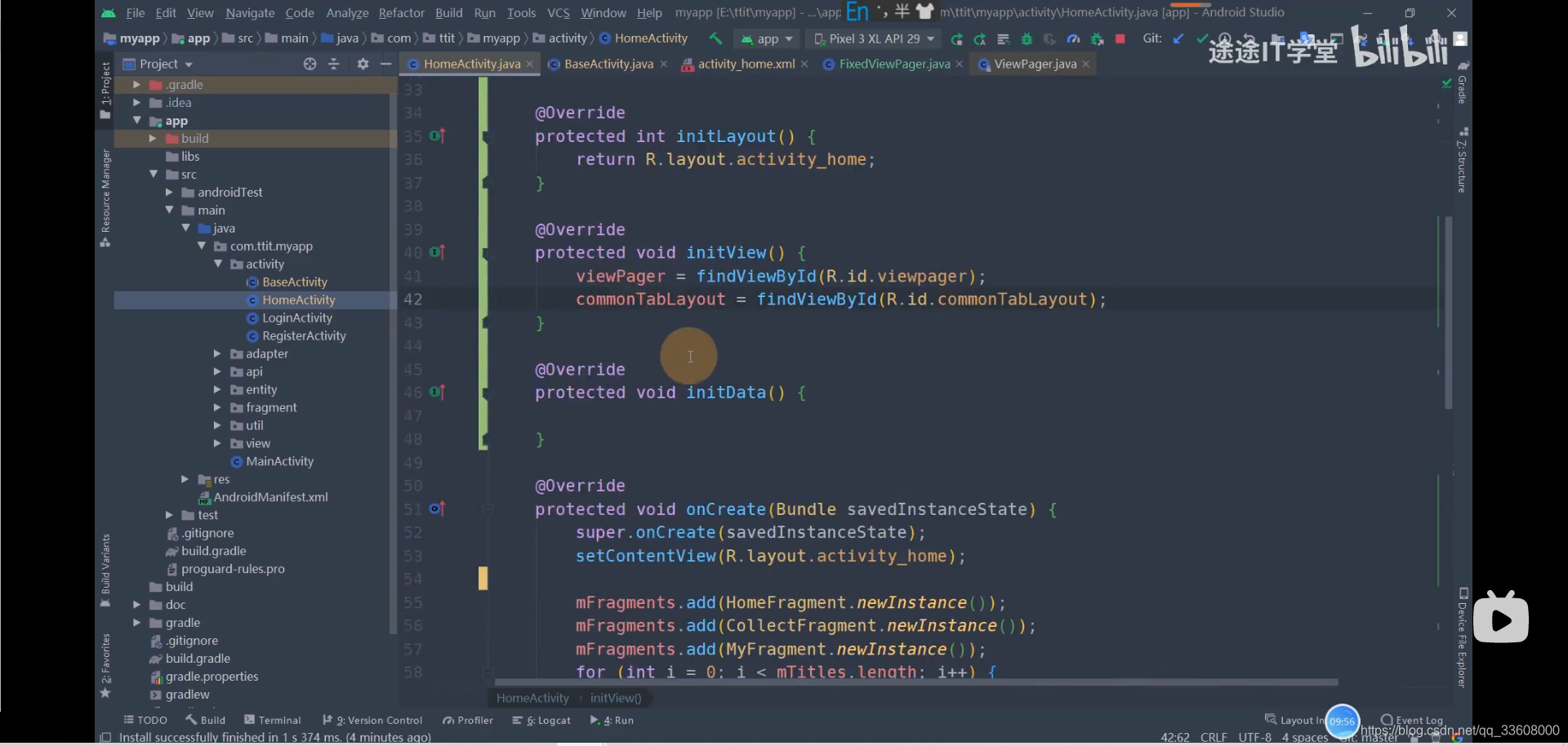Toggle the 6: Logcat tool window
The width and height of the screenshot is (1568, 746).
[541, 720]
